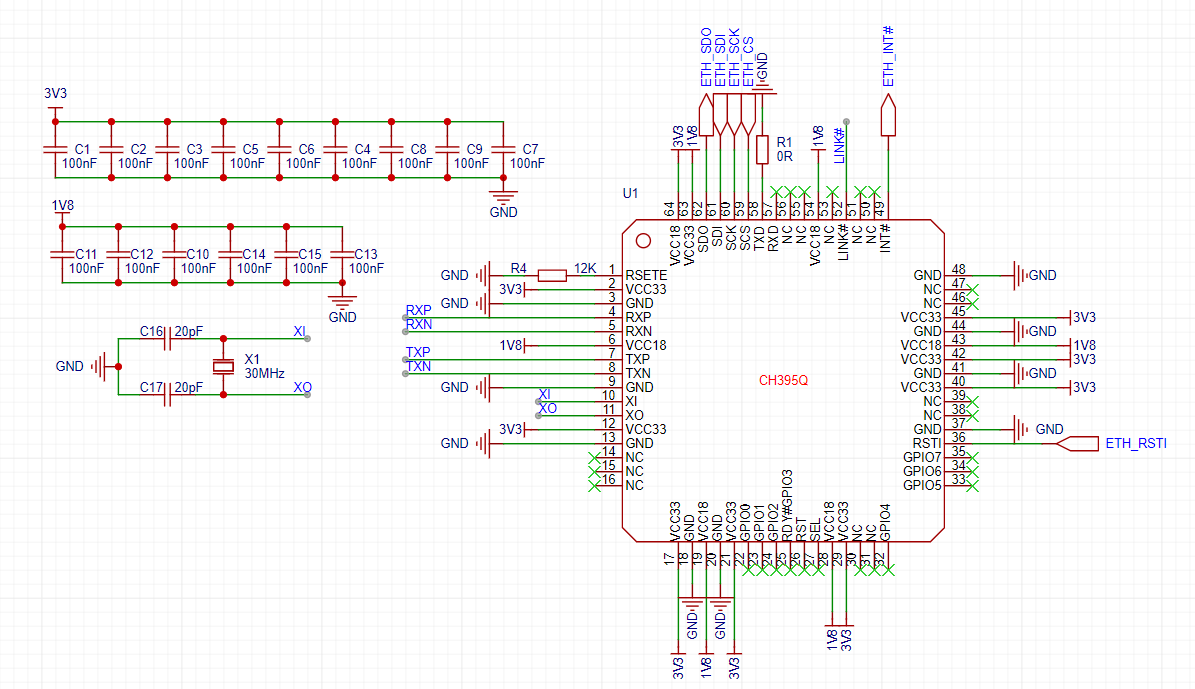The height and width of the screenshot is (689, 1195).
Task: Select GND symbol at pin 37
Action: coord(1021,429)
